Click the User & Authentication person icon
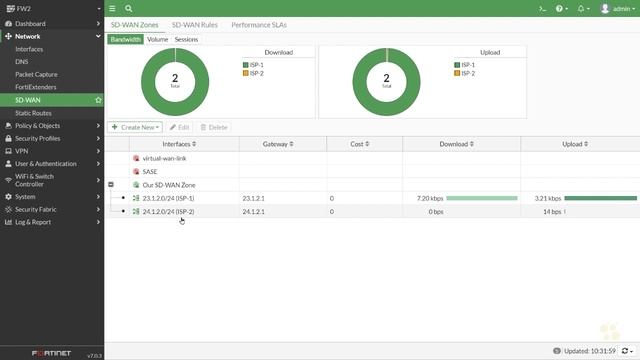 [x=8, y=164]
